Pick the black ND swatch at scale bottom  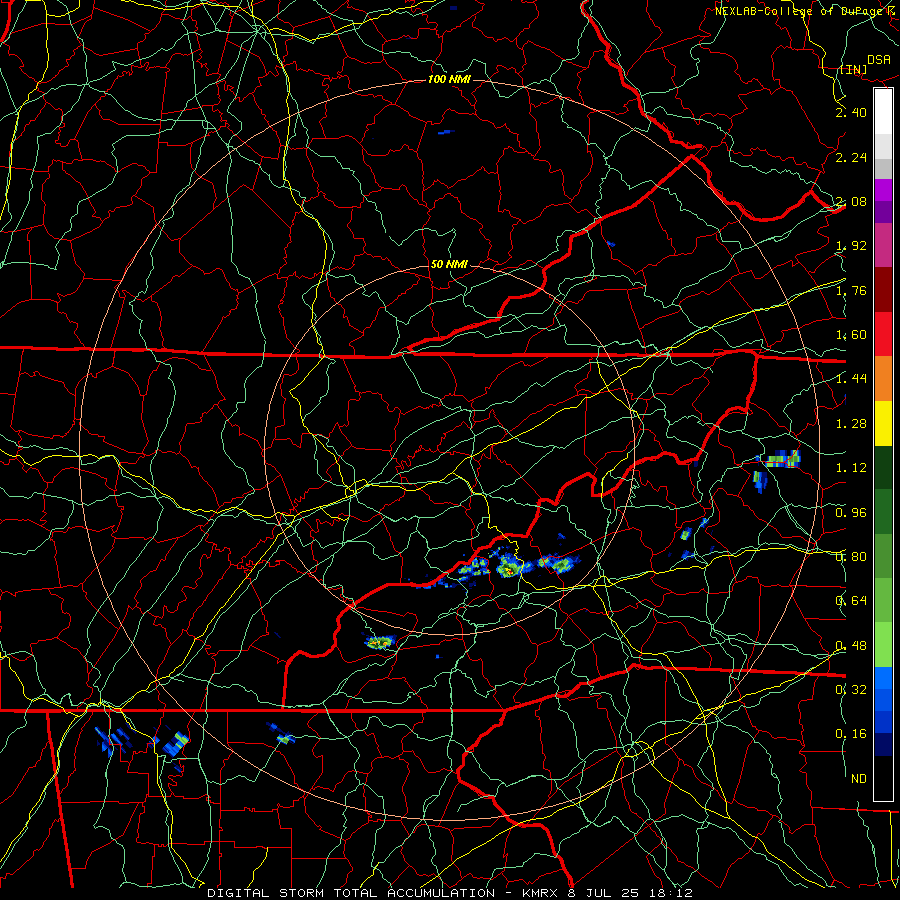point(883,778)
